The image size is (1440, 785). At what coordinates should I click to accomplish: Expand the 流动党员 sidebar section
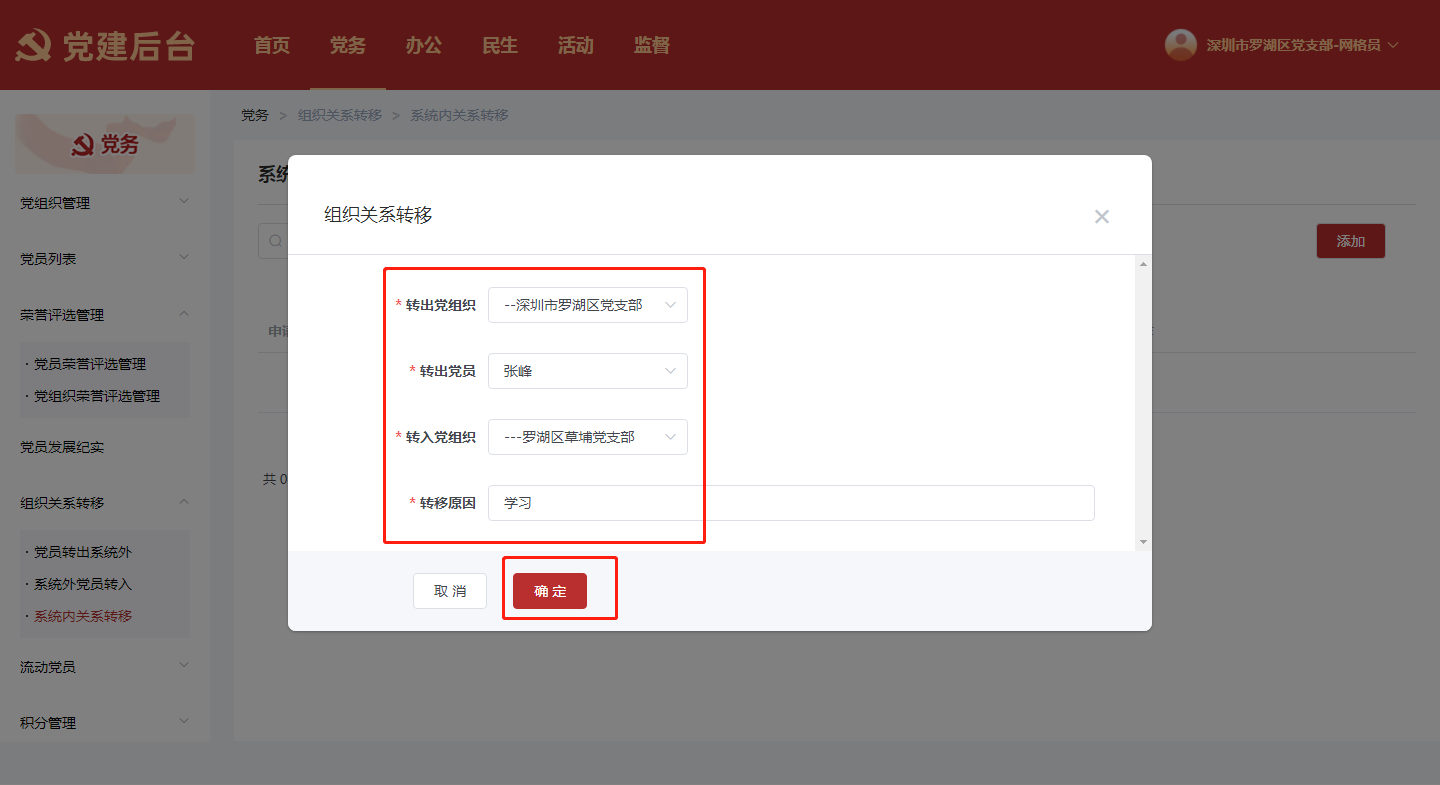pyautogui.click(x=104, y=667)
